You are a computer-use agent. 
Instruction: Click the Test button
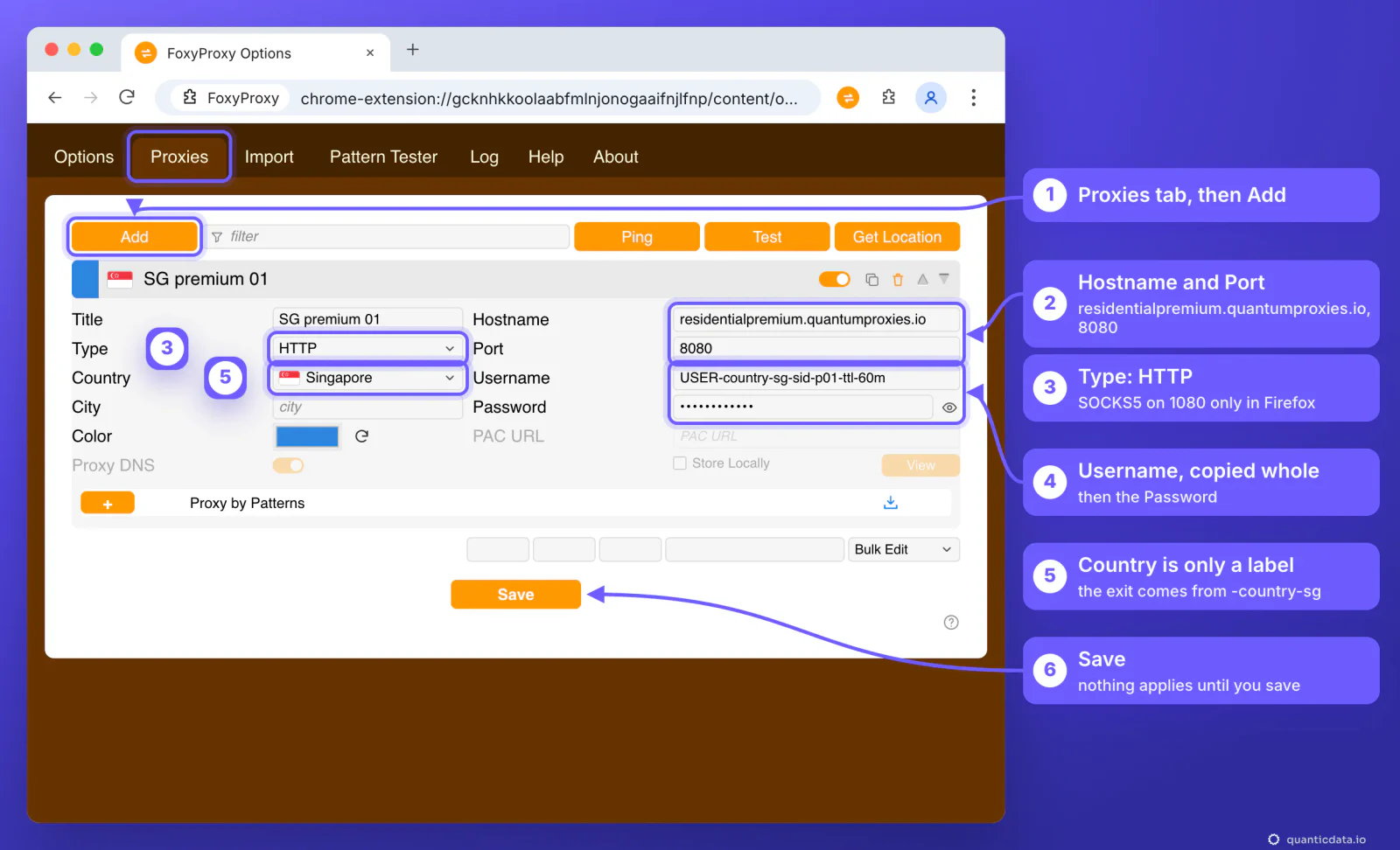pyautogui.click(x=767, y=237)
